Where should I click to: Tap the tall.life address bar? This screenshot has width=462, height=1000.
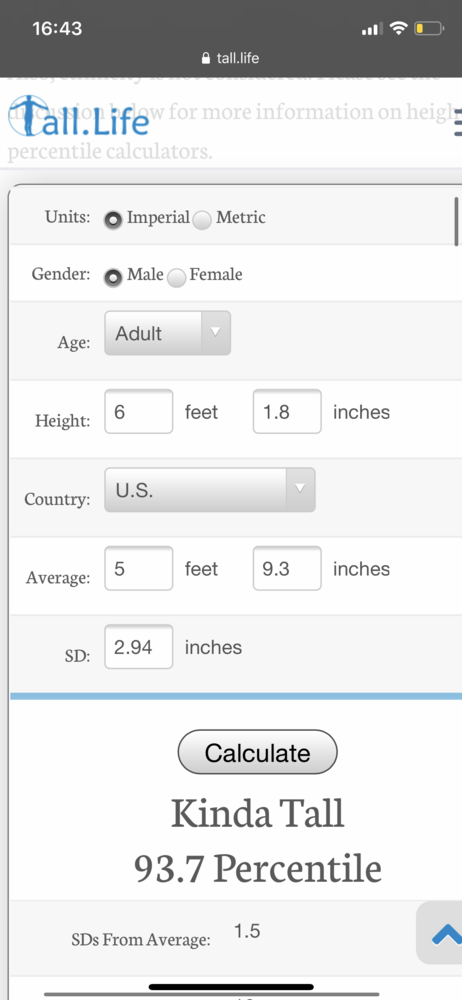tap(231, 59)
